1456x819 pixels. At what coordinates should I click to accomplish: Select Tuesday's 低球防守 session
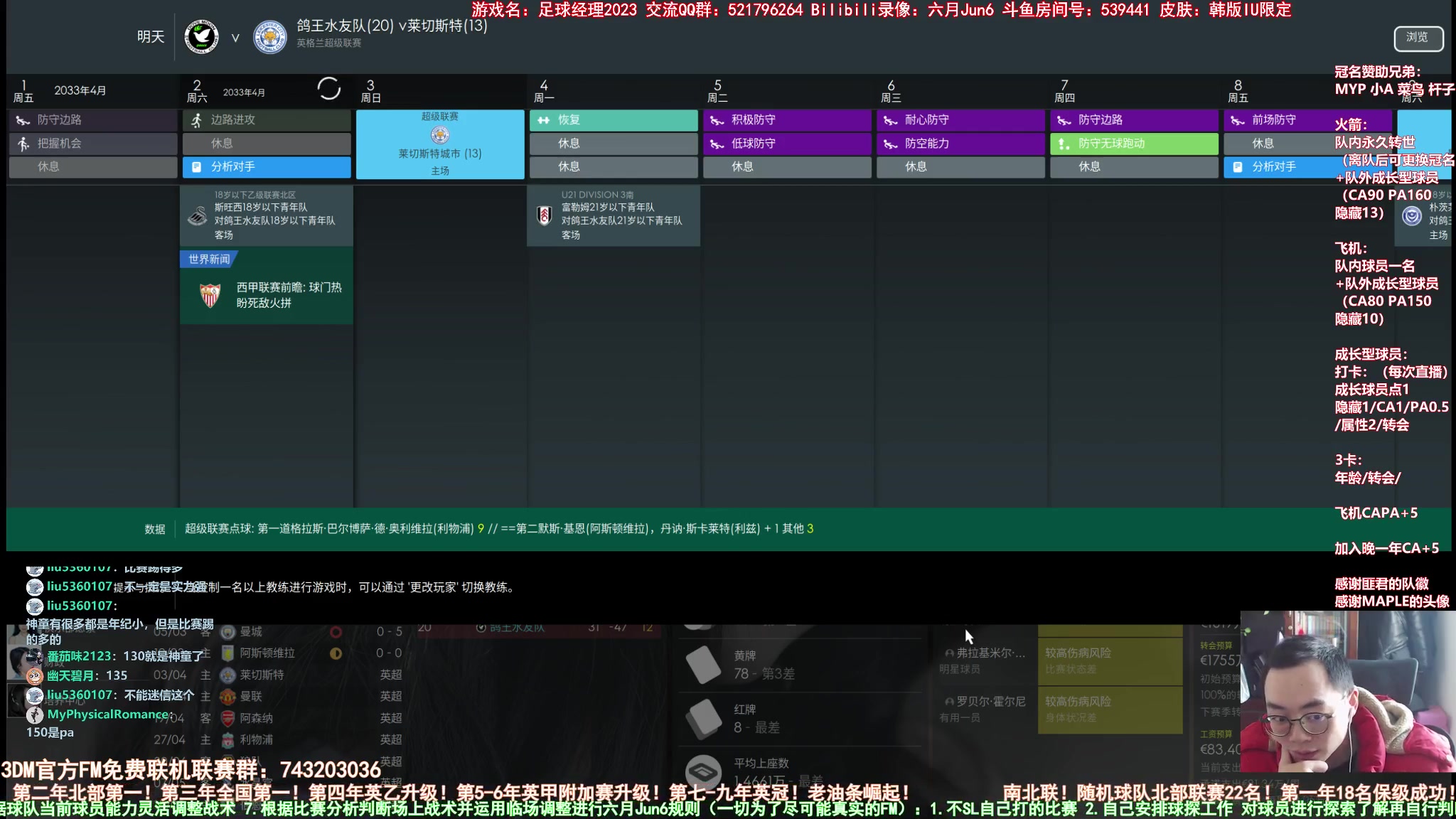pyautogui.click(x=787, y=144)
